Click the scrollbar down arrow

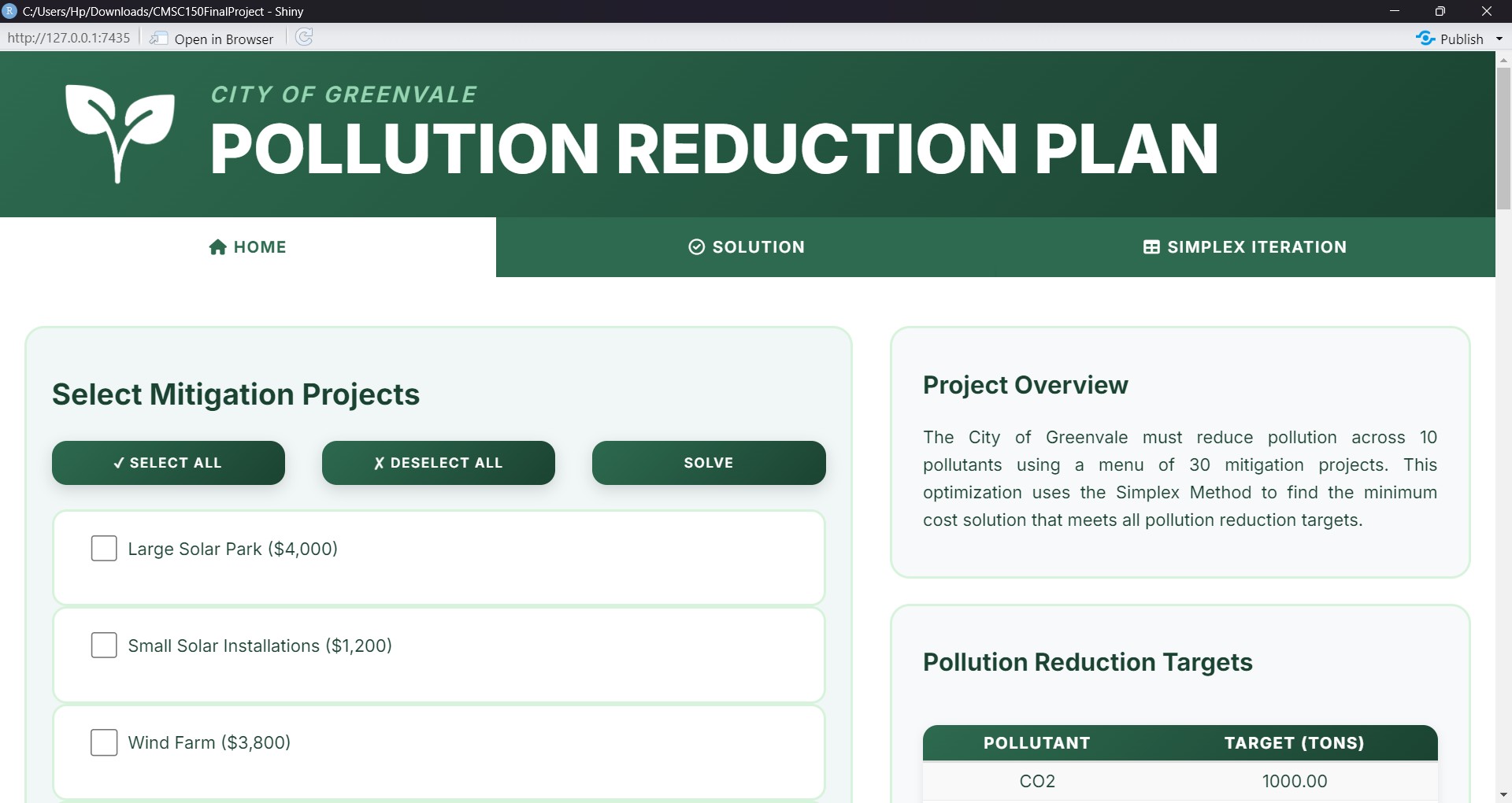[1504, 794]
